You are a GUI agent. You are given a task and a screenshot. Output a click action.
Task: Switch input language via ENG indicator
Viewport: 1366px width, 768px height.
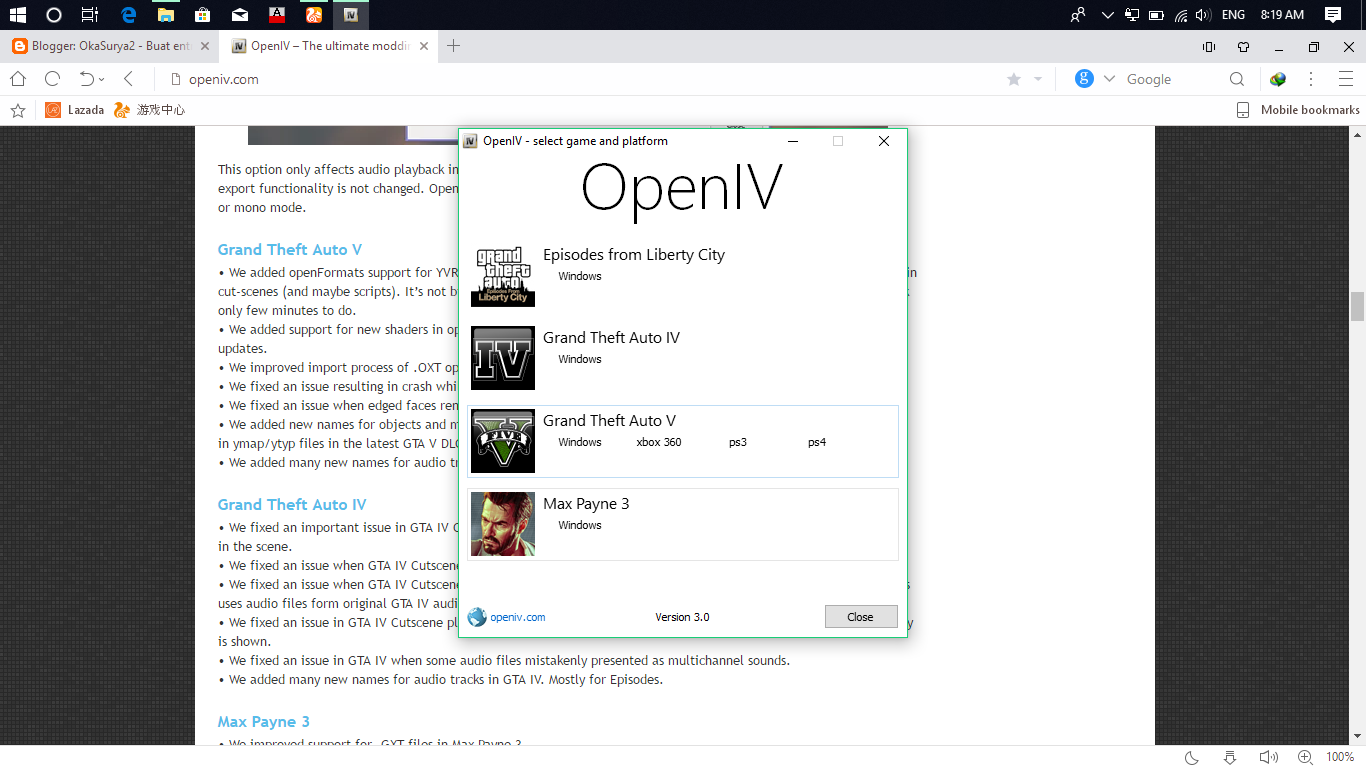pyautogui.click(x=1234, y=15)
